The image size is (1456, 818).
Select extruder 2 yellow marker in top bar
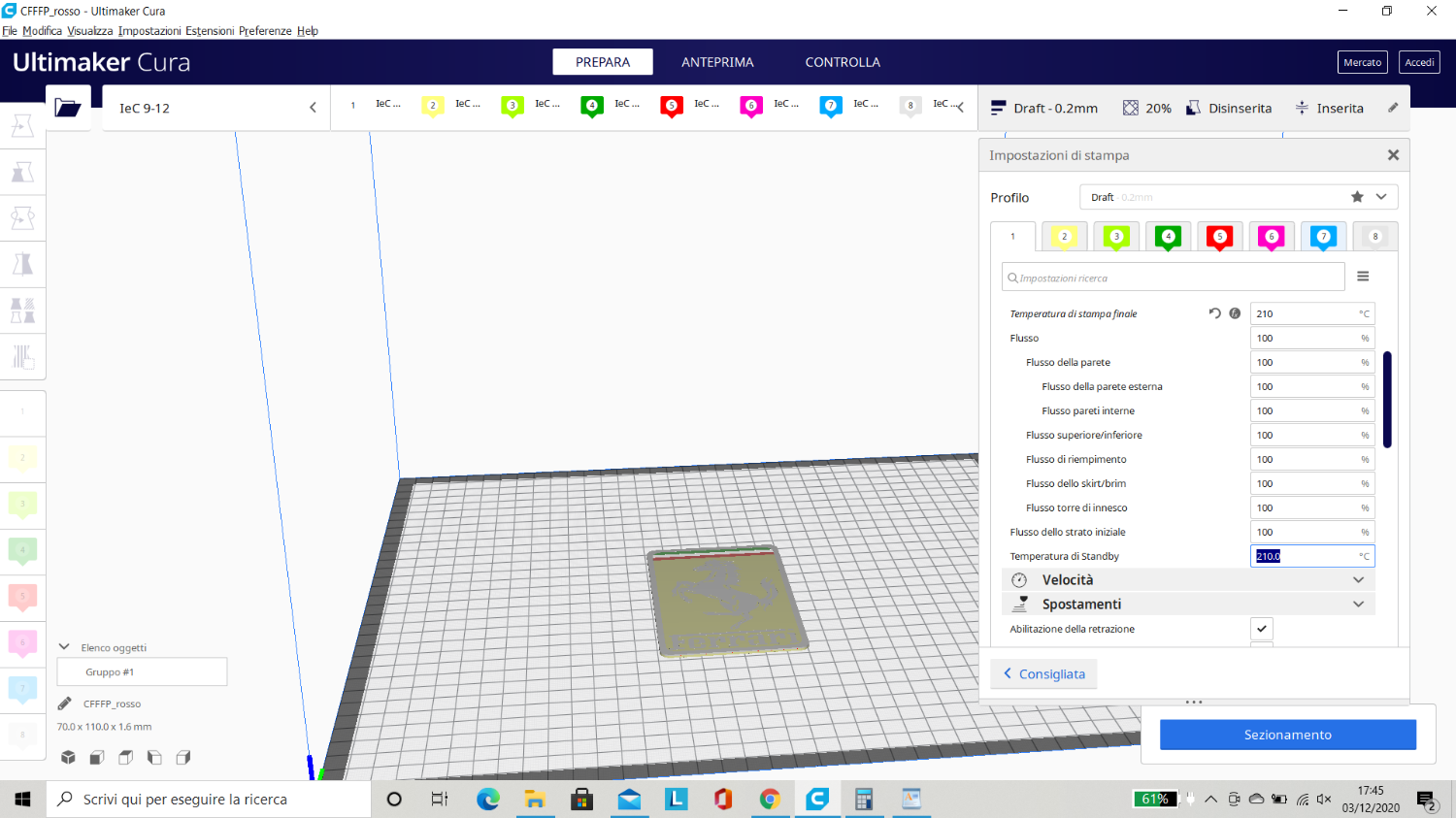pos(433,106)
